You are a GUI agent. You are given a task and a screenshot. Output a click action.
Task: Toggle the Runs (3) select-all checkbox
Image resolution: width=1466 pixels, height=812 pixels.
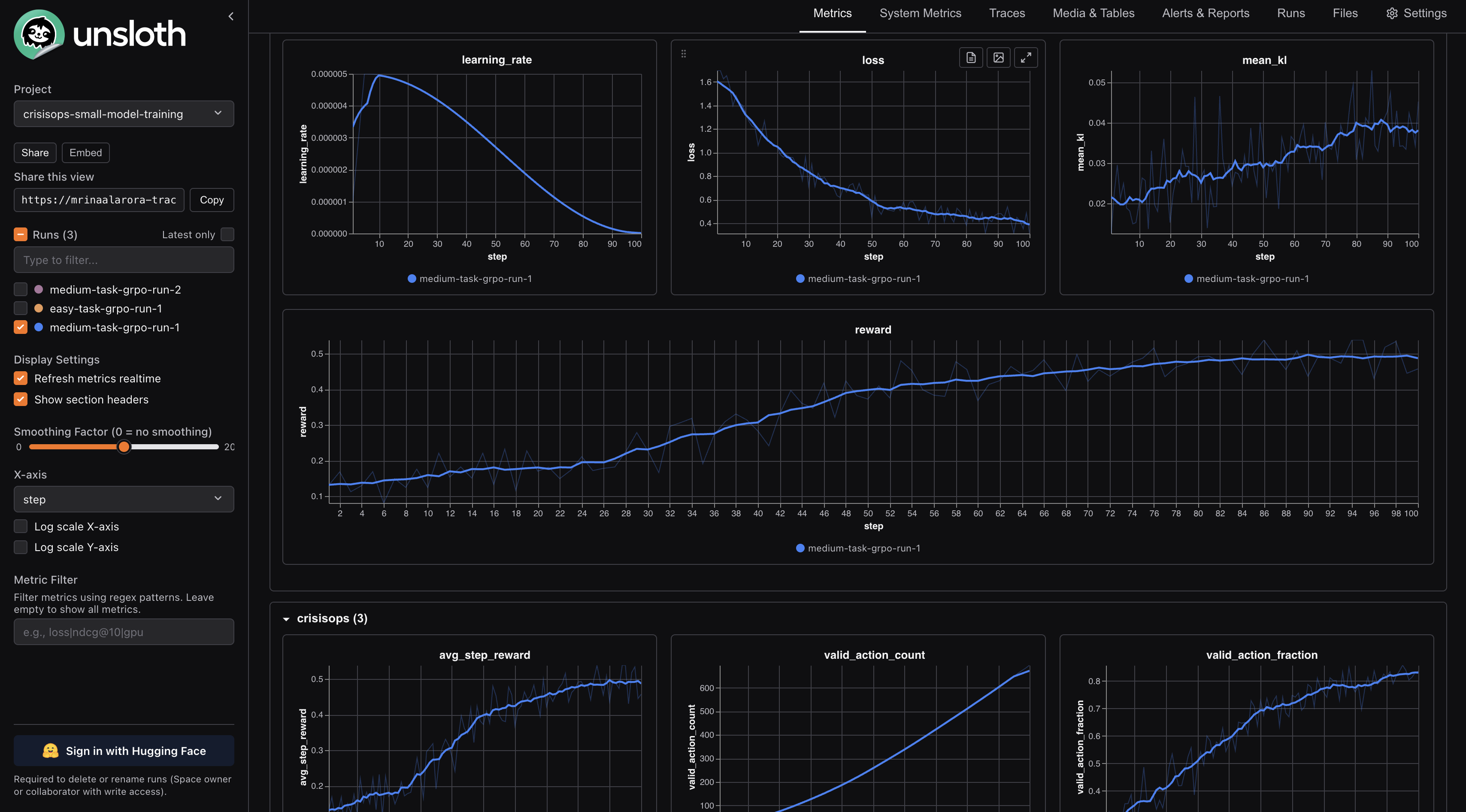21,234
